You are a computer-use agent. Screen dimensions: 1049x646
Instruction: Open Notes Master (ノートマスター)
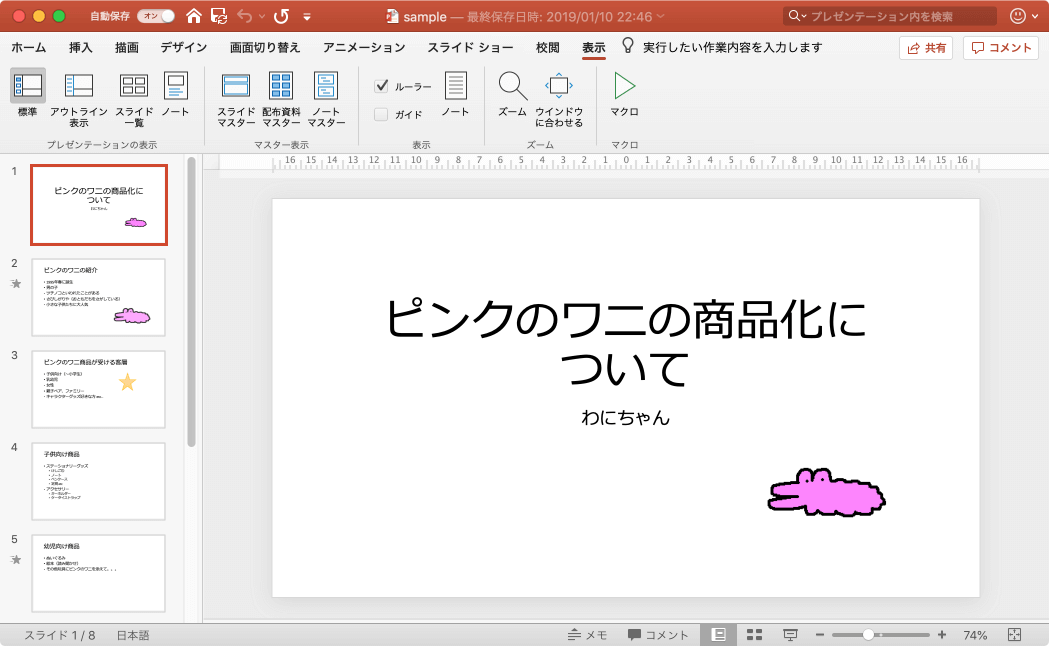click(326, 101)
